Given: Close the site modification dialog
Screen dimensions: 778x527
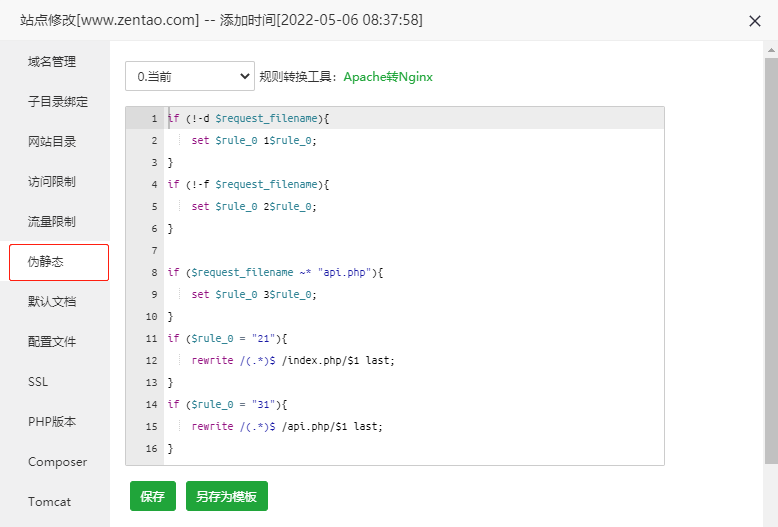Looking at the screenshot, I should [x=755, y=20].
